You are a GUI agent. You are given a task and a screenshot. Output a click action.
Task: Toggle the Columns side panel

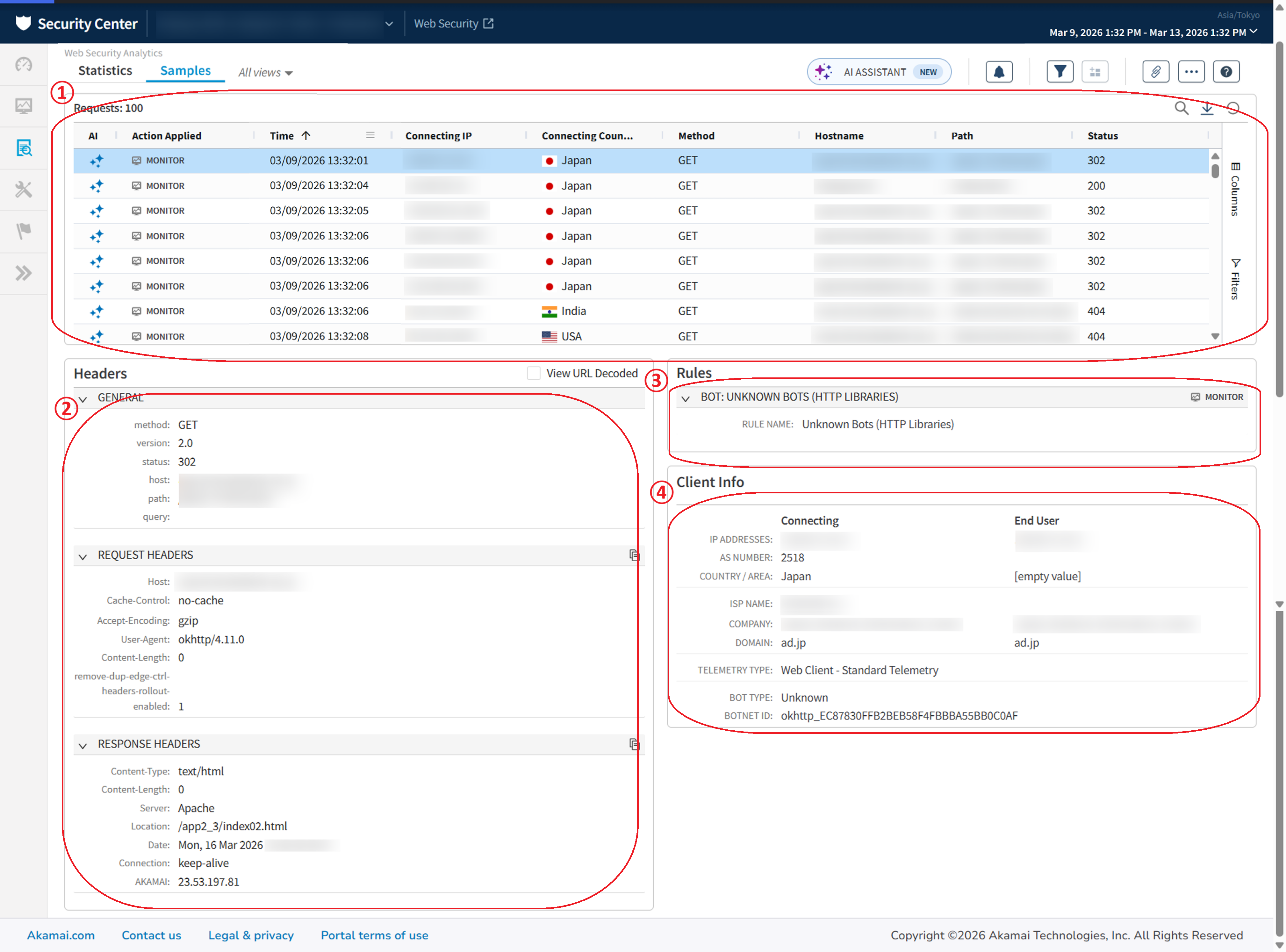coord(1235,189)
